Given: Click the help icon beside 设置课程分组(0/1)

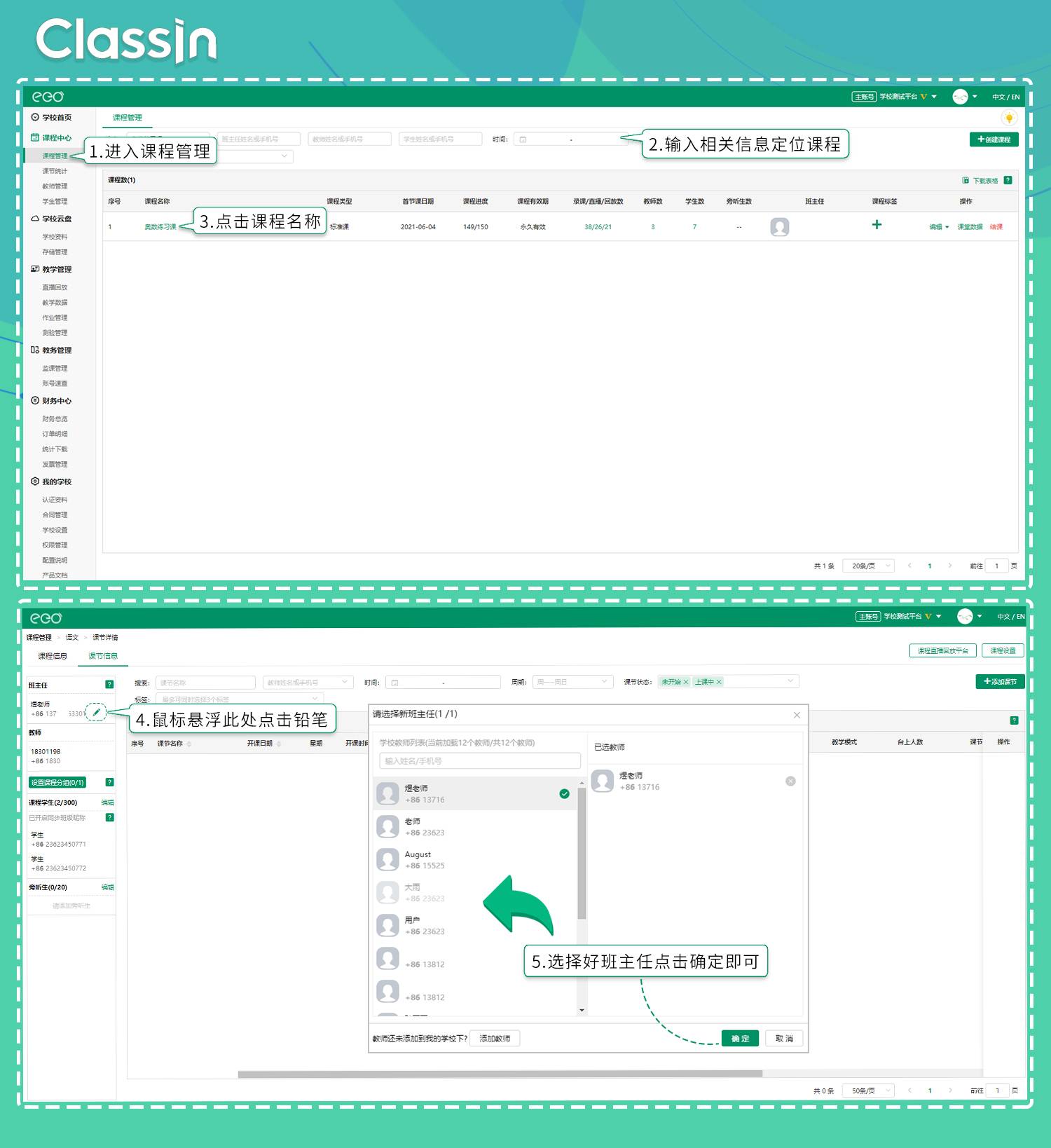Looking at the screenshot, I should point(109,782).
